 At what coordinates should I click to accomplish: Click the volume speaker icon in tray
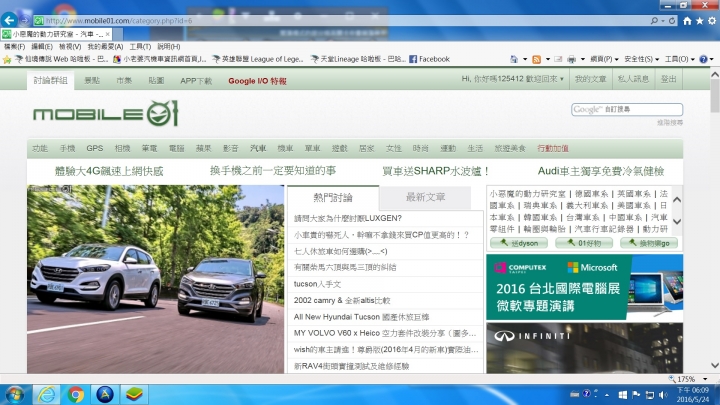(x=663, y=394)
